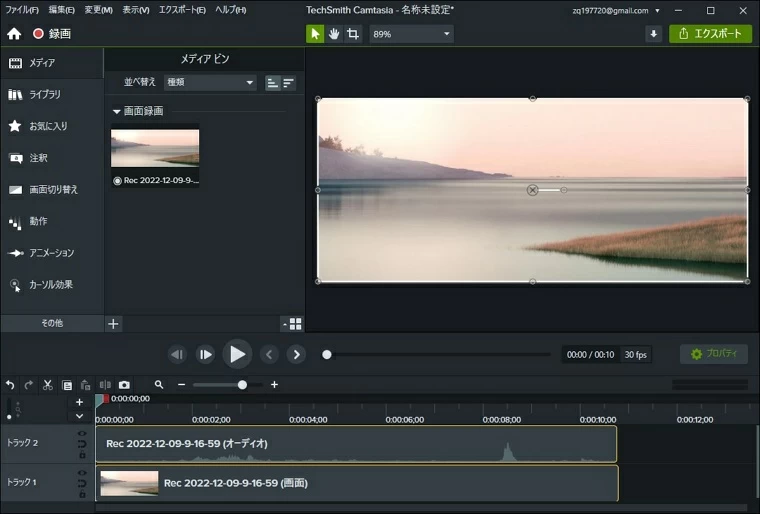This screenshot has width=760, height=514.
Task: Open the プロパティ properties panel
Action: point(713,354)
